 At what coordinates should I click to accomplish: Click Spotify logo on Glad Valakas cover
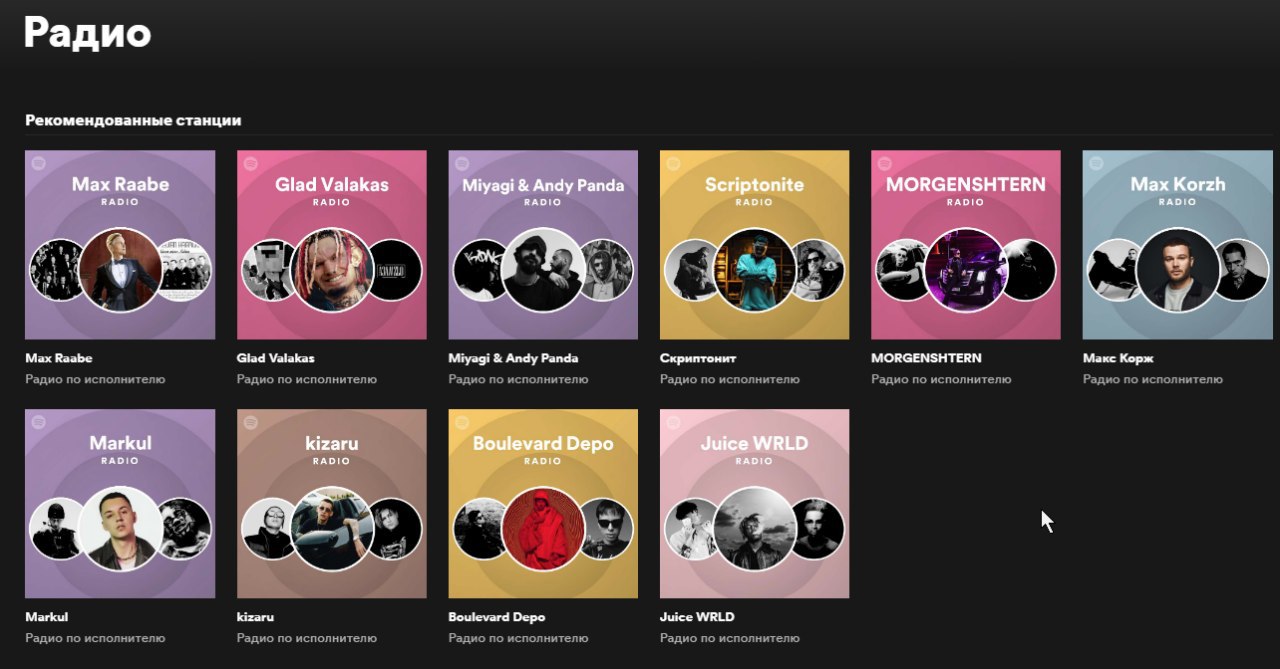[250, 163]
